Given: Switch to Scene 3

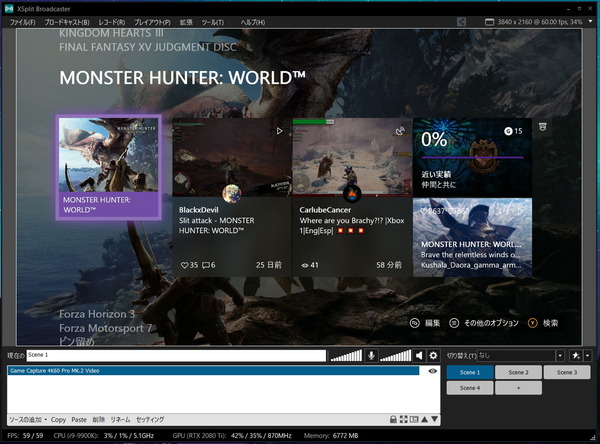Looking at the screenshot, I should coord(567,372).
